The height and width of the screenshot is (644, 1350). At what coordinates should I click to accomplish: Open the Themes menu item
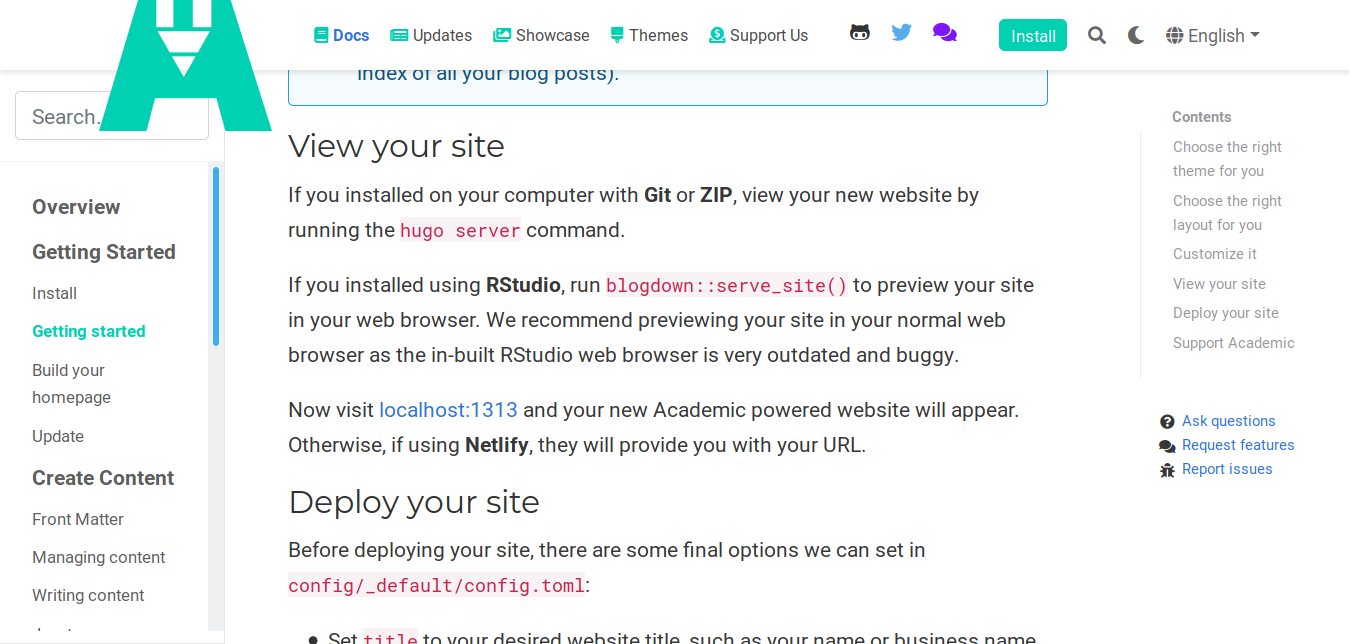pyautogui.click(x=649, y=35)
